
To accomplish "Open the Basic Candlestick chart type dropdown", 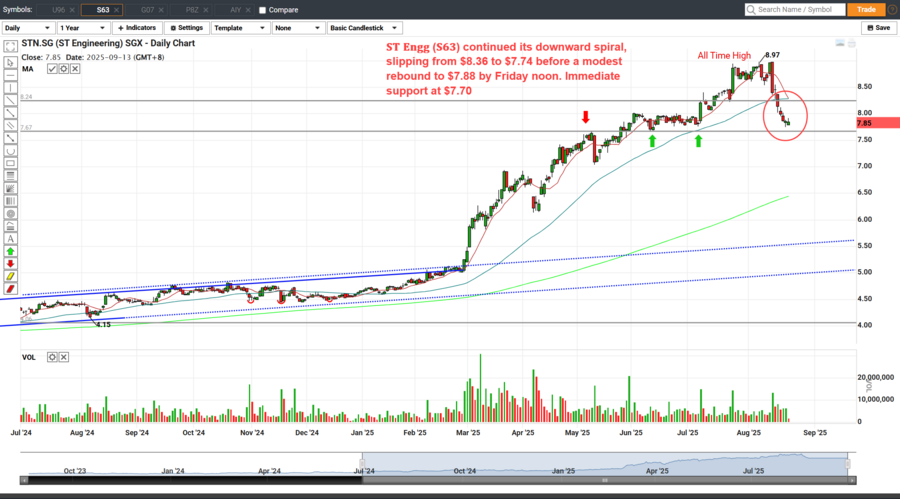I will 364,28.
